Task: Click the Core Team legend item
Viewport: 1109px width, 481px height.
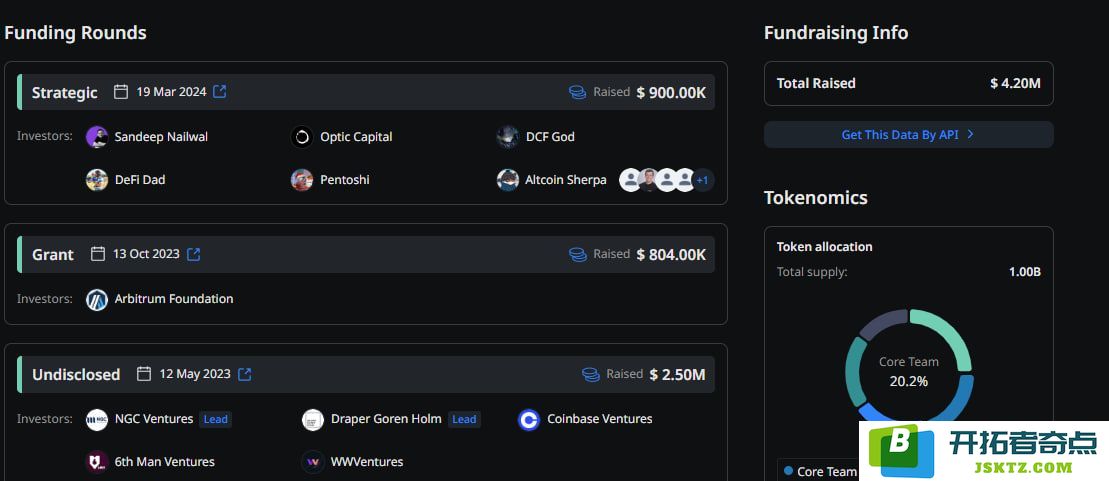Action: tap(820, 471)
